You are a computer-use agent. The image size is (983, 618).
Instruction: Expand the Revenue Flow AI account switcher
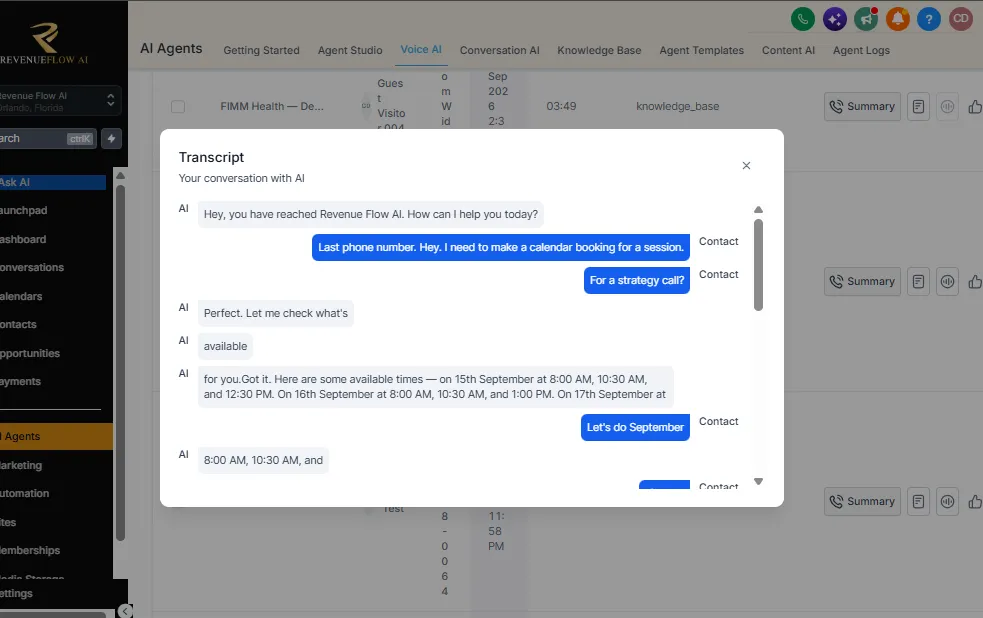58,101
